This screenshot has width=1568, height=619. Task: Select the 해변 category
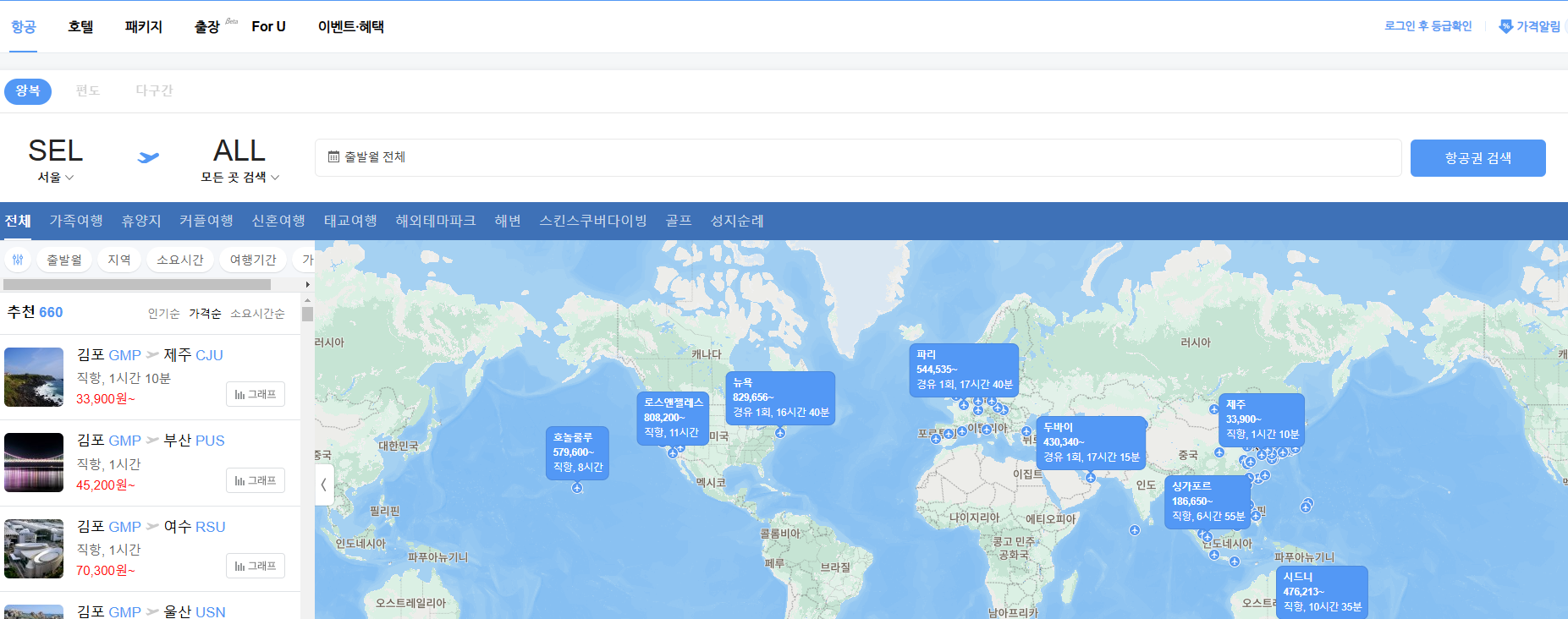(x=508, y=222)
